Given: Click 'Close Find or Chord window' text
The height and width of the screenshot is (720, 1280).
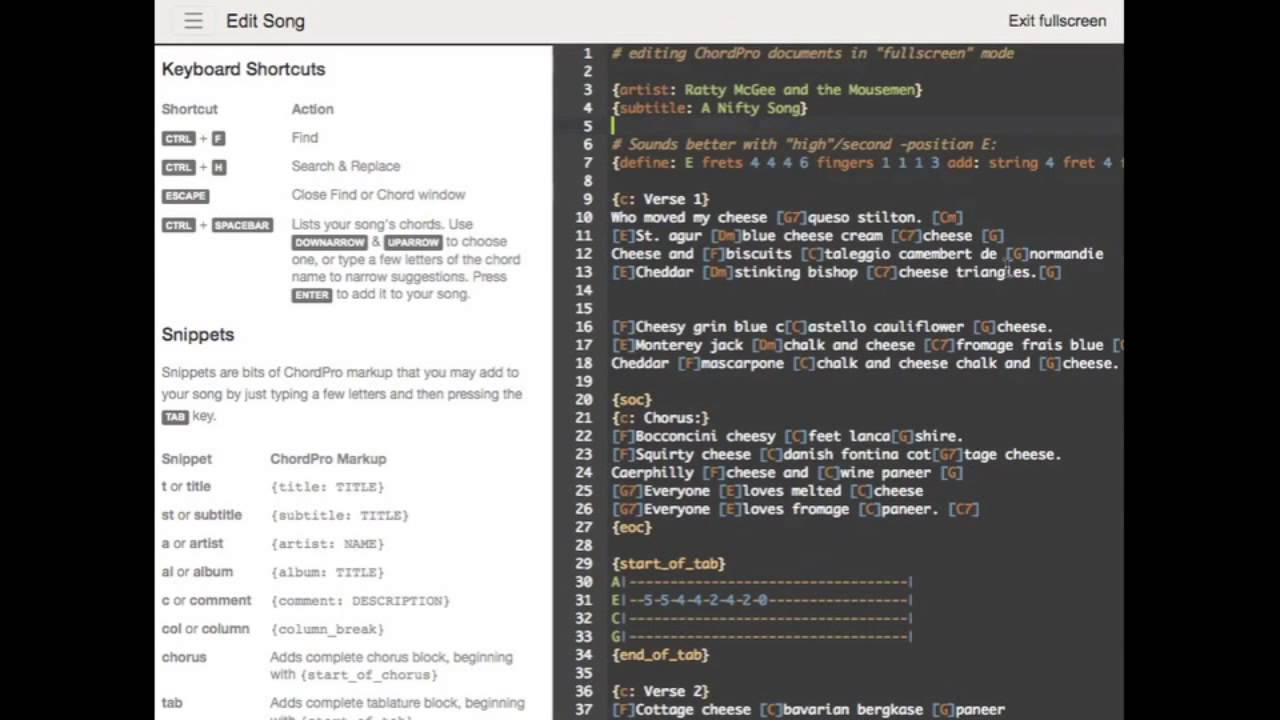Looking at the screenshot, I should pyautogui.click(x=378, y=195).
